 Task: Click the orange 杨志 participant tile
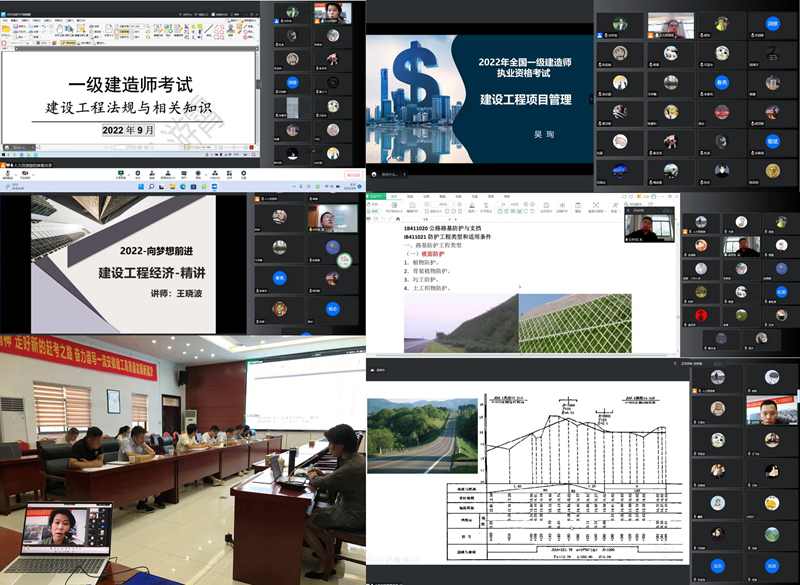tap(331, 310)
